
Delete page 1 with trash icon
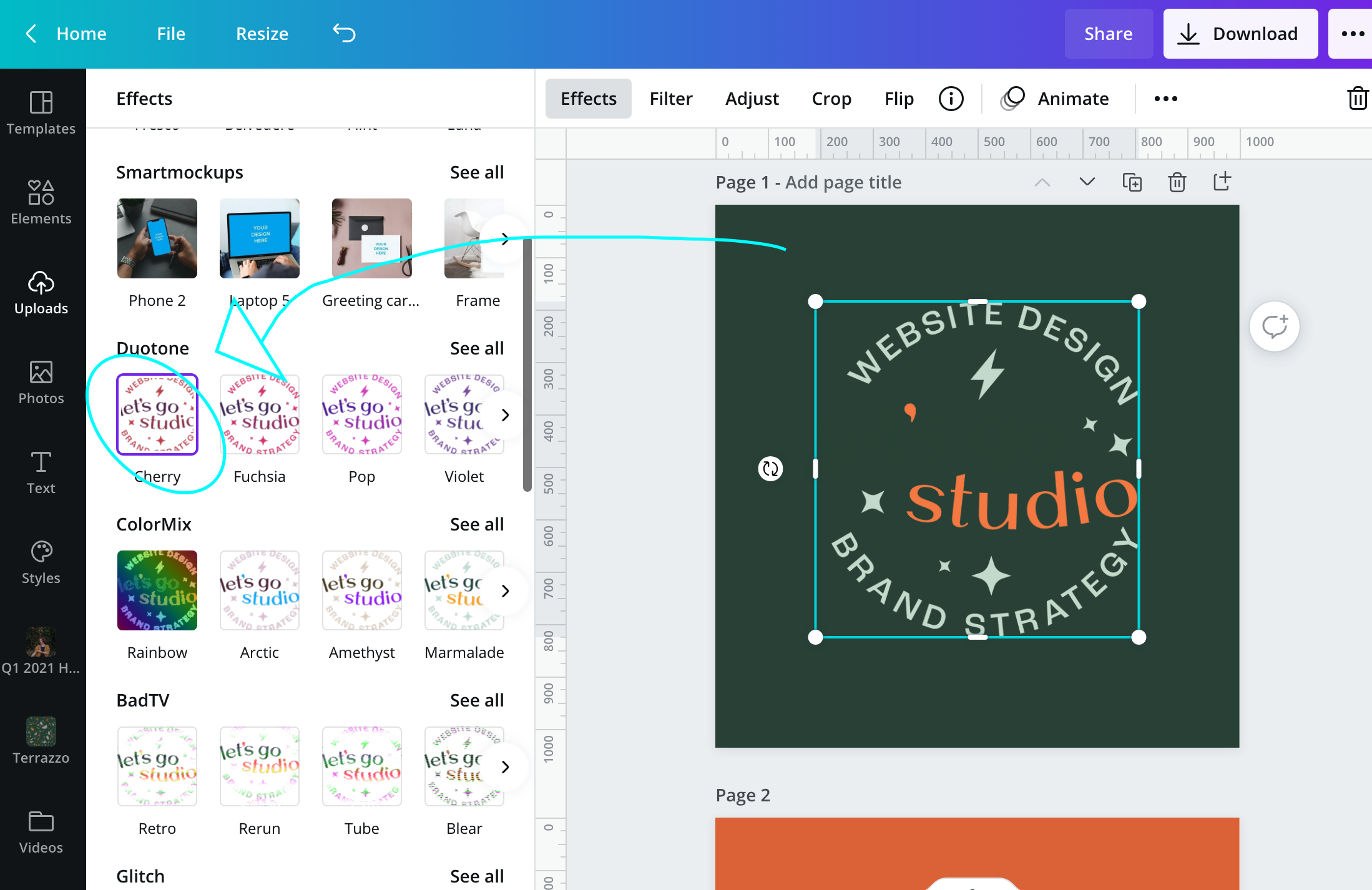(1177, 182)
